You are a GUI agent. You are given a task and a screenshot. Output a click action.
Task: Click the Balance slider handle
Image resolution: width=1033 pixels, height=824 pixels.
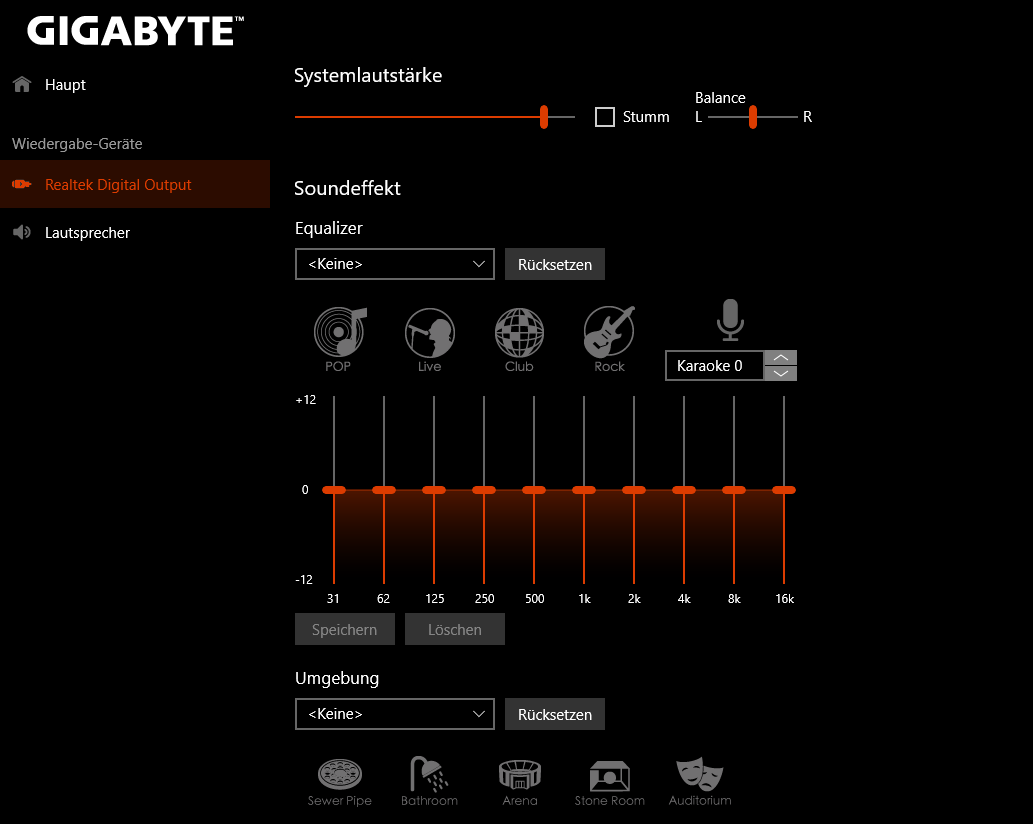[752, 117]
